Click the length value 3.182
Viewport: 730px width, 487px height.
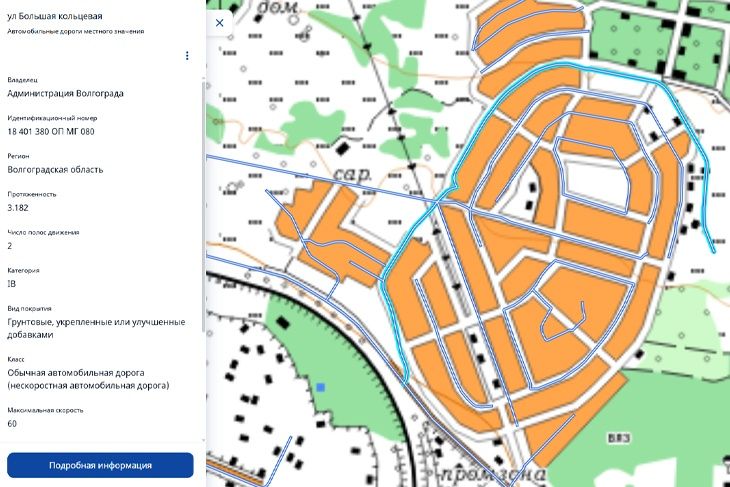coord(18,207)
